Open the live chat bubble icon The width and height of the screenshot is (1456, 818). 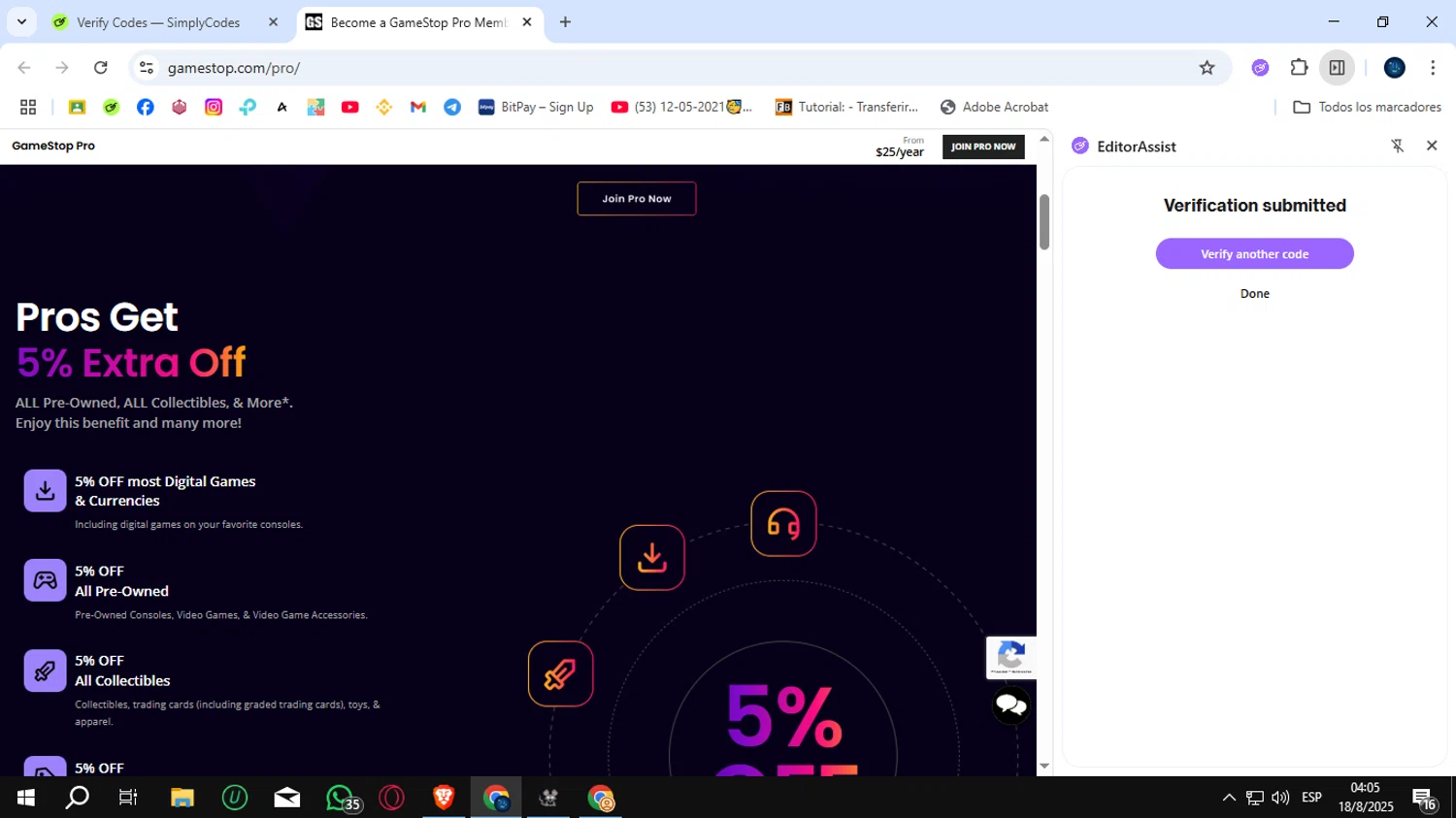[x=1010, y=705]
